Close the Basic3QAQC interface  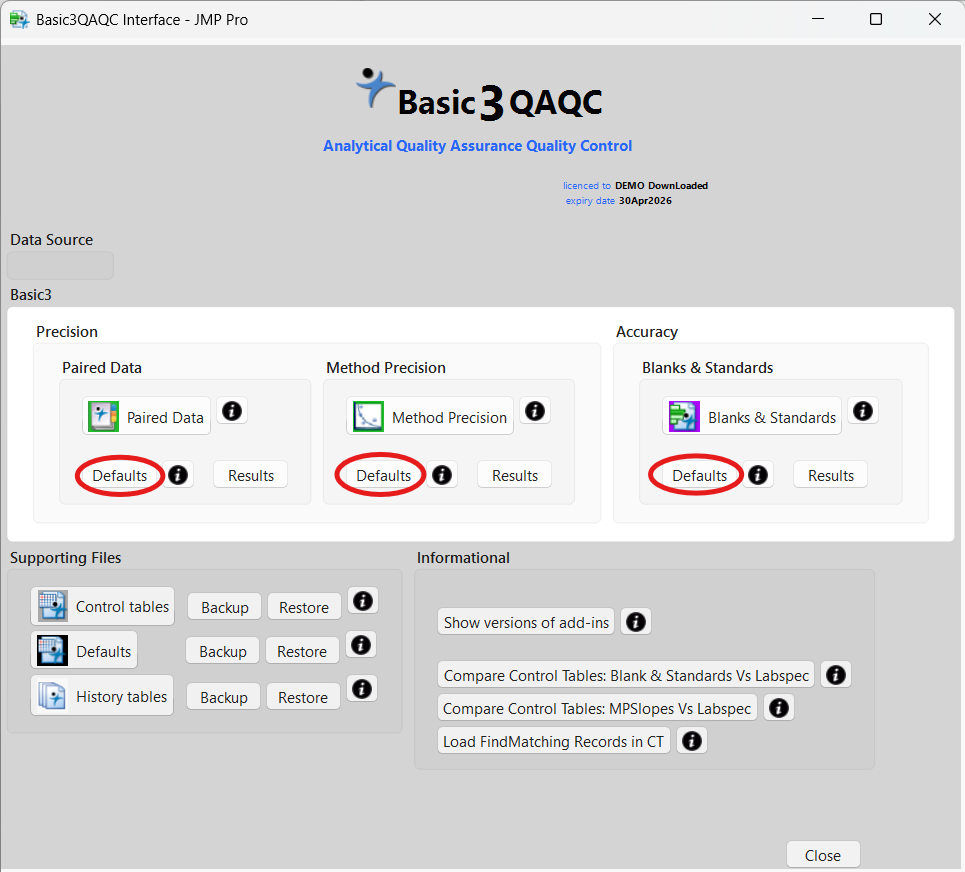pyautogui.click(x=822, y=854)
